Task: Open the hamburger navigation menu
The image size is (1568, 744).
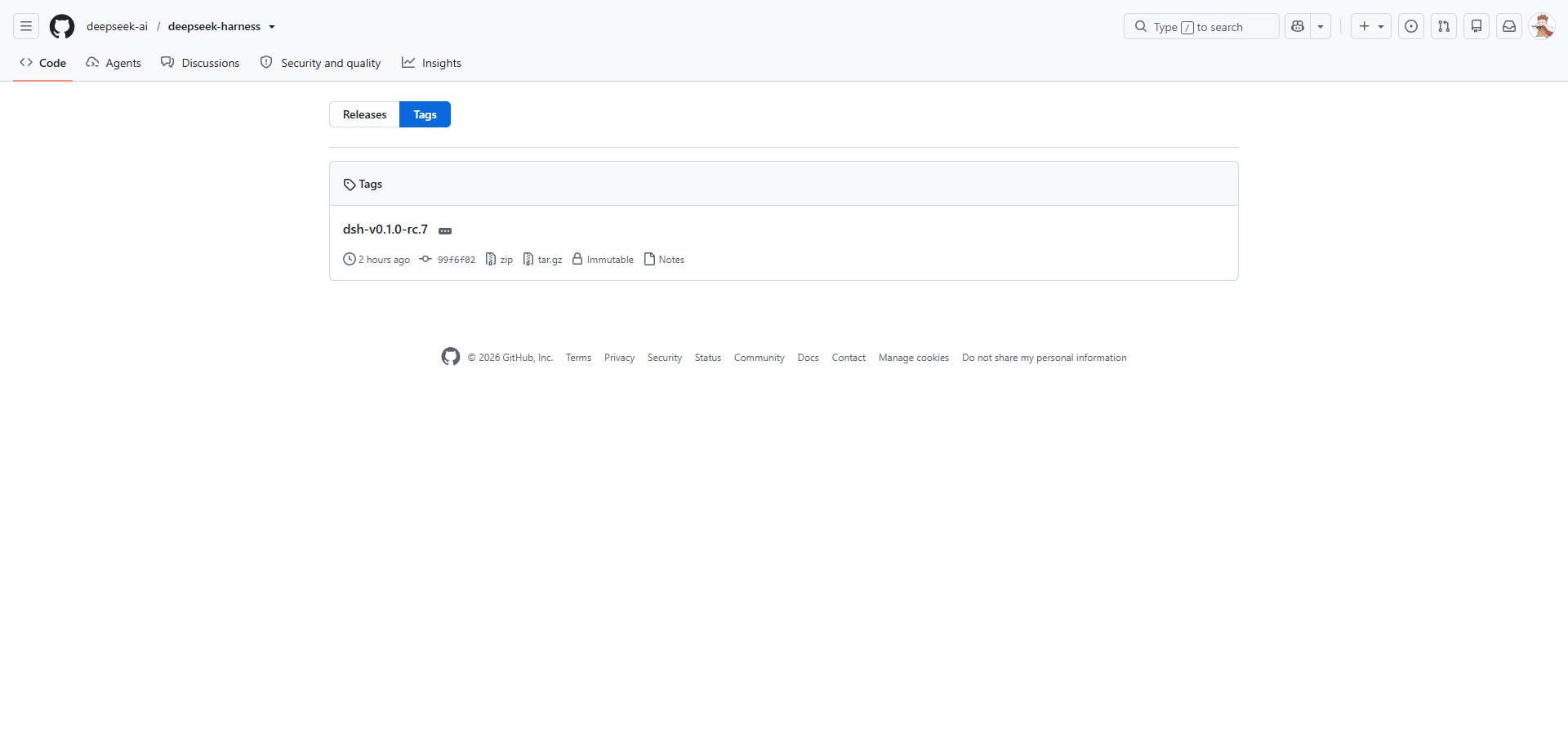Action: click(26, 26)
